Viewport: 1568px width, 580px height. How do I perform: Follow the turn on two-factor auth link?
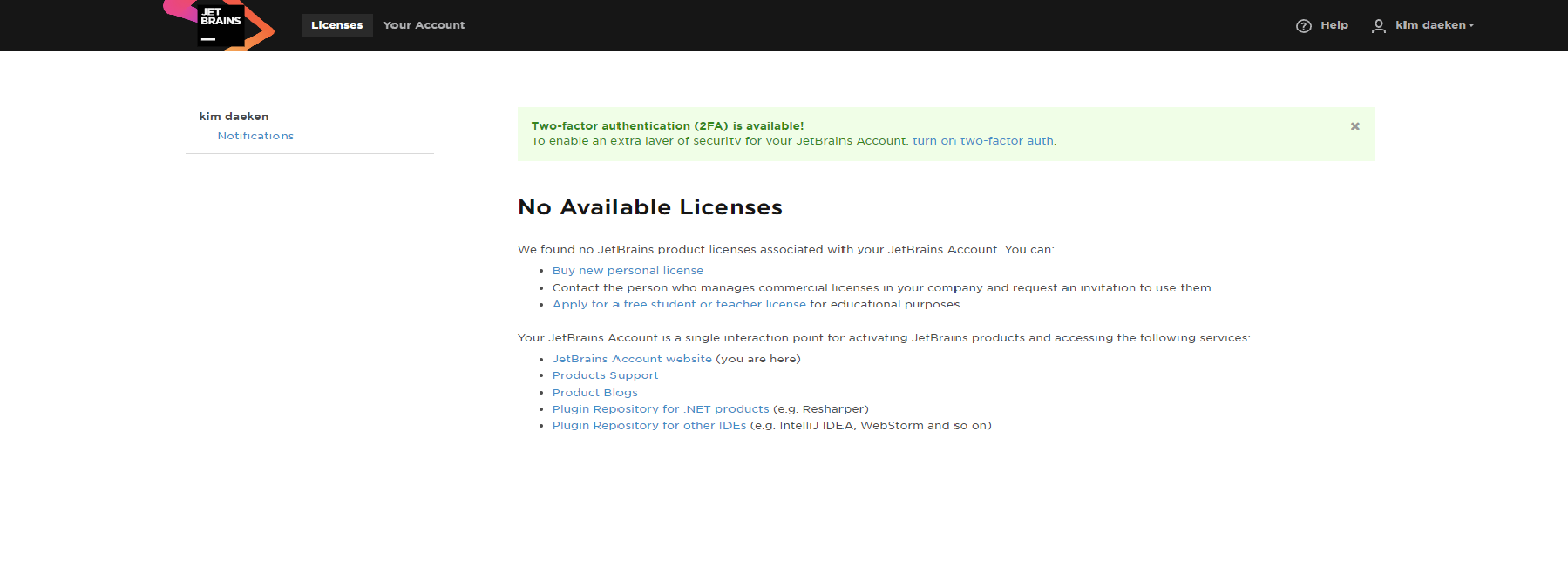click(x=982, y=141)
